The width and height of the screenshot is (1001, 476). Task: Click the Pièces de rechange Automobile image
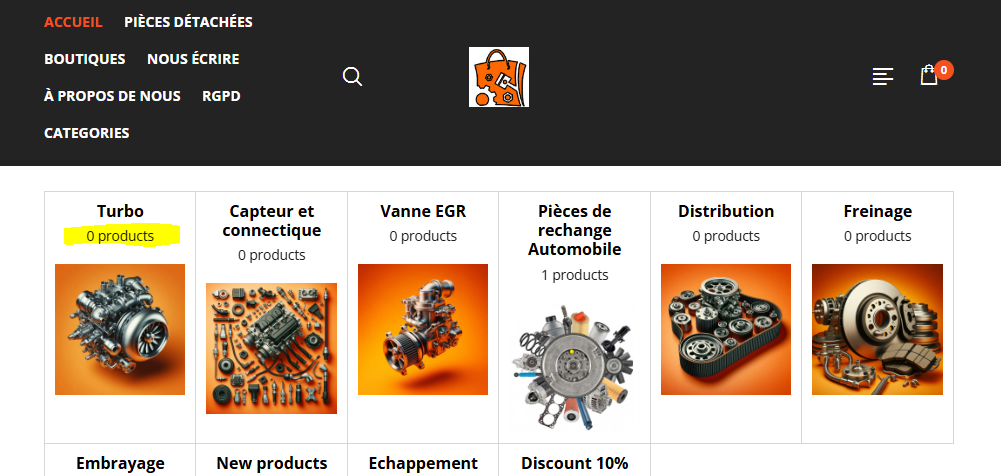click(575, 368)
